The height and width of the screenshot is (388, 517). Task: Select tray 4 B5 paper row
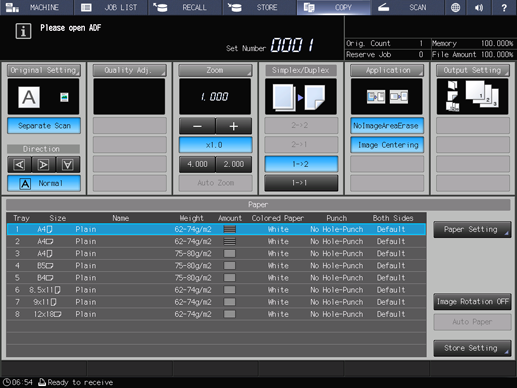coord(216,266)
